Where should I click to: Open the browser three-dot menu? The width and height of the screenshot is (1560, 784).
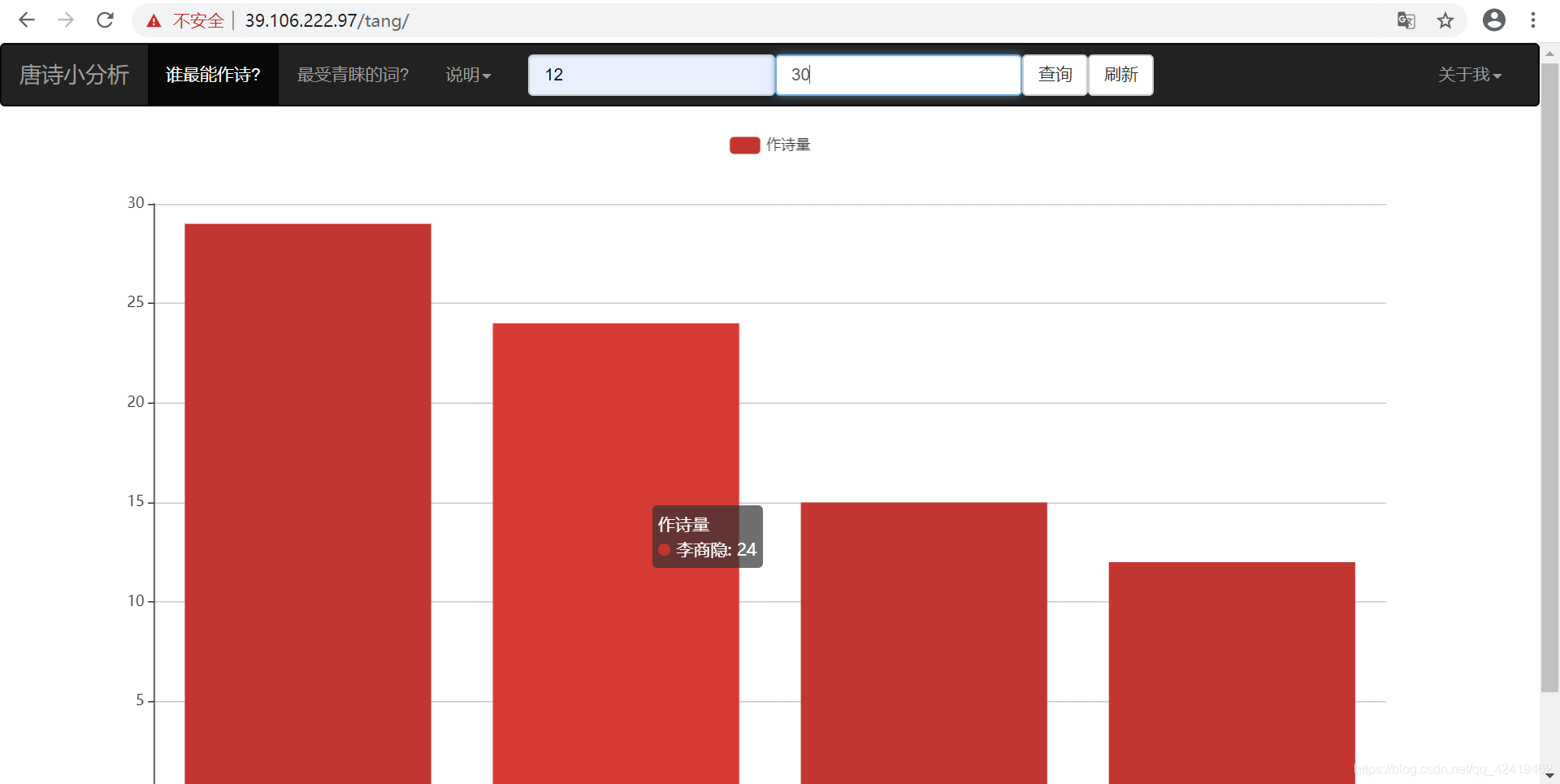(x=1532, y=20)
